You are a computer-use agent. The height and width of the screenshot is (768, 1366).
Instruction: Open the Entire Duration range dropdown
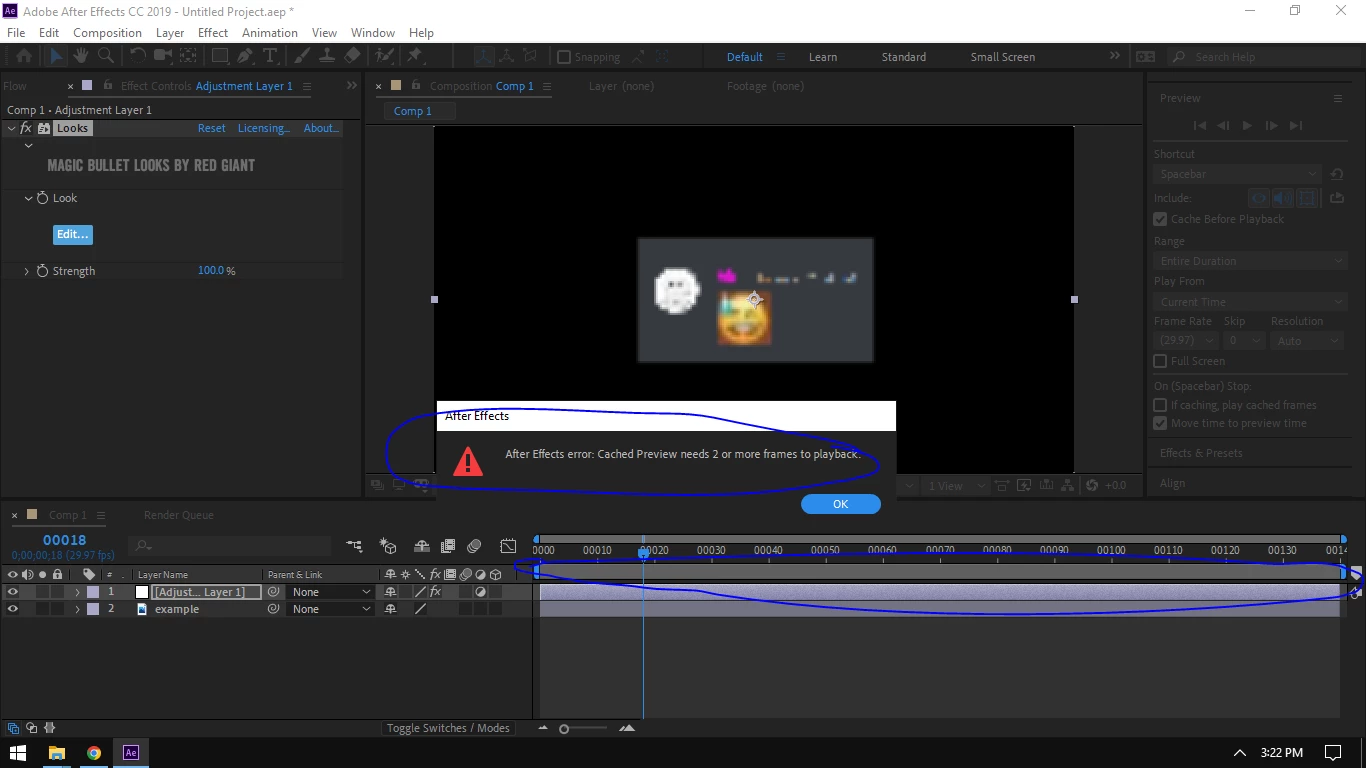coord(1251,261)
